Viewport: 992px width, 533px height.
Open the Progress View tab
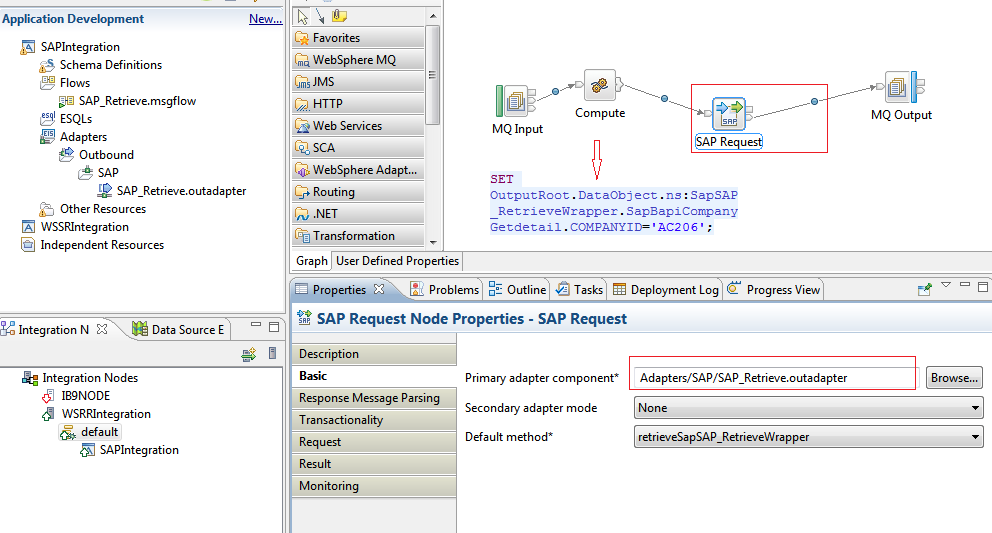click(x=774, y=289)
